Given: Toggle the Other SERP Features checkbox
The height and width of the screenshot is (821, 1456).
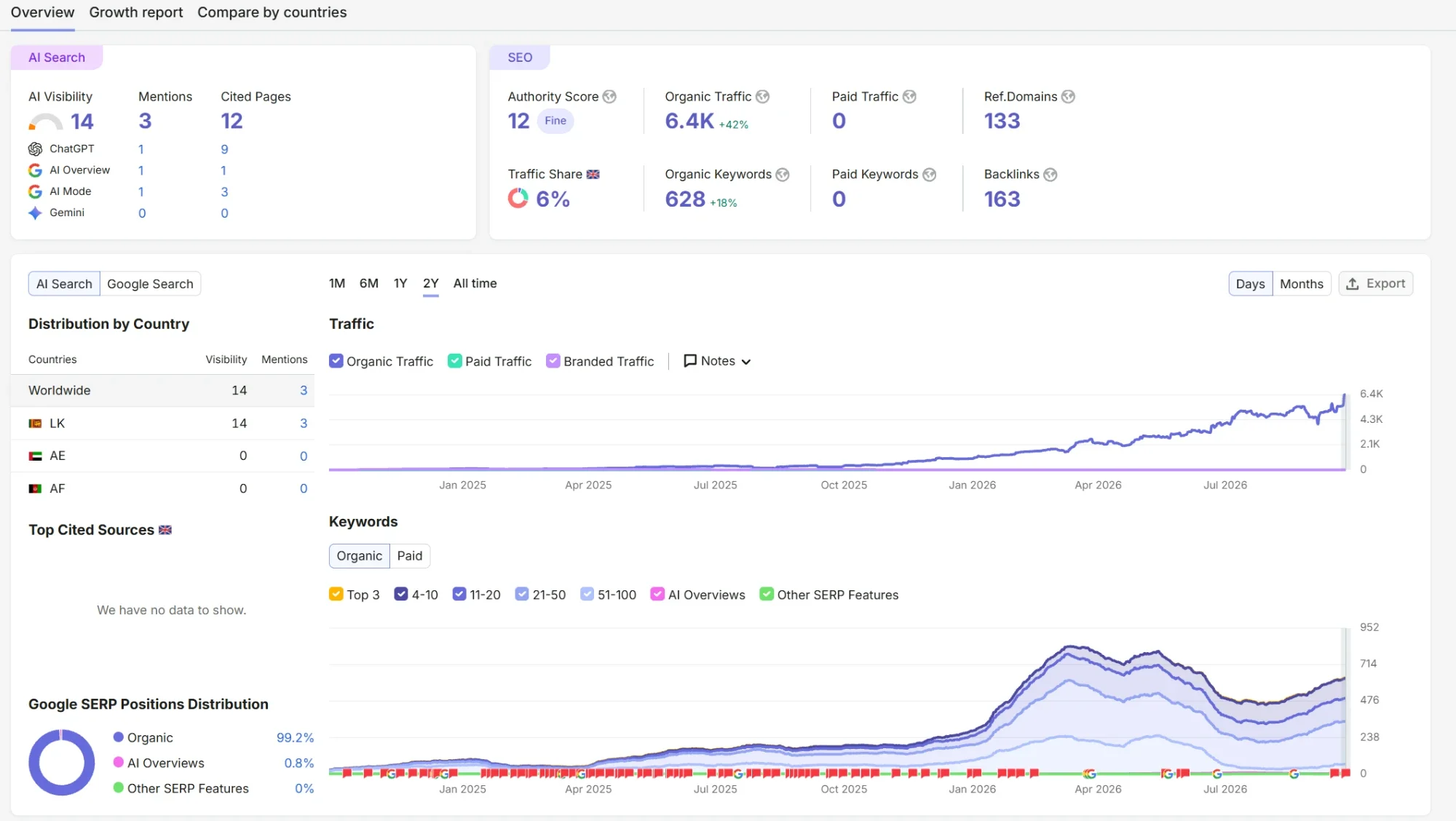Looking at the screenshot, I should (767, 595).
